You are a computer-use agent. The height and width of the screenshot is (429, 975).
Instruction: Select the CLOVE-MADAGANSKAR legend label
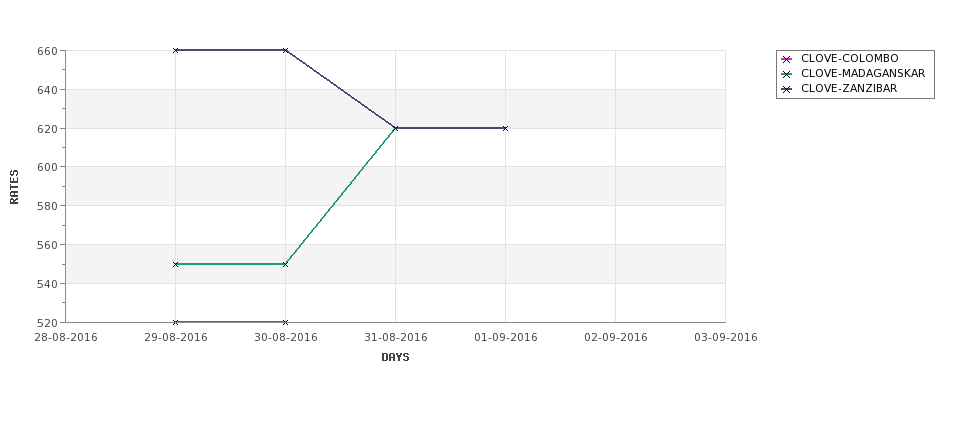pyautogui.click(x=863, y=73)
